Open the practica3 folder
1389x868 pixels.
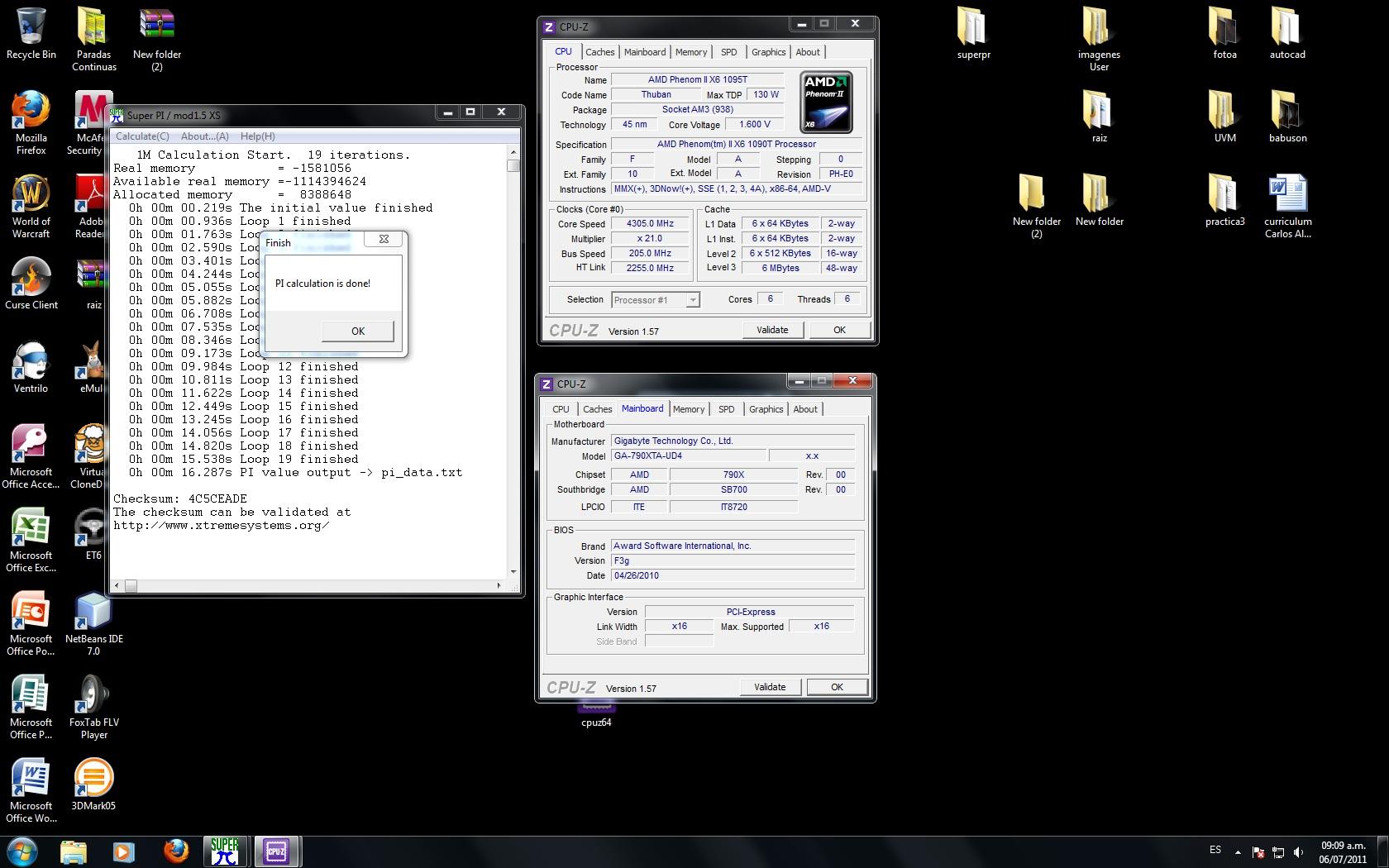(1224, 200)
